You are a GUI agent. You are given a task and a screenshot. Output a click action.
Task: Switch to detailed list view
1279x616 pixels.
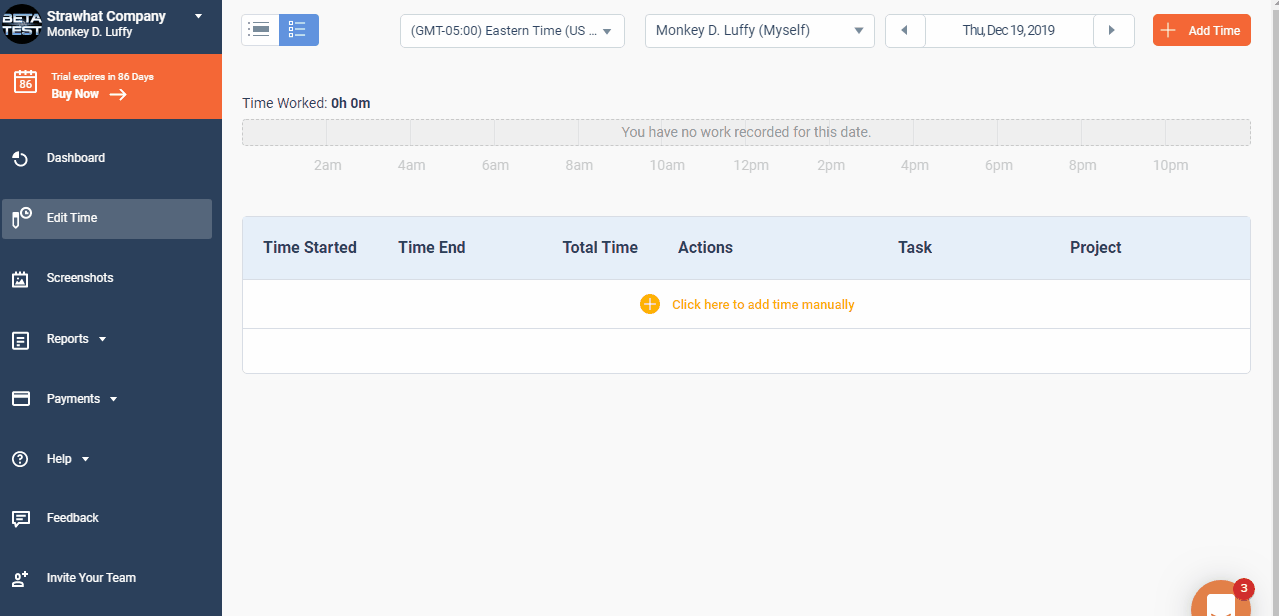tap(298, 30)
